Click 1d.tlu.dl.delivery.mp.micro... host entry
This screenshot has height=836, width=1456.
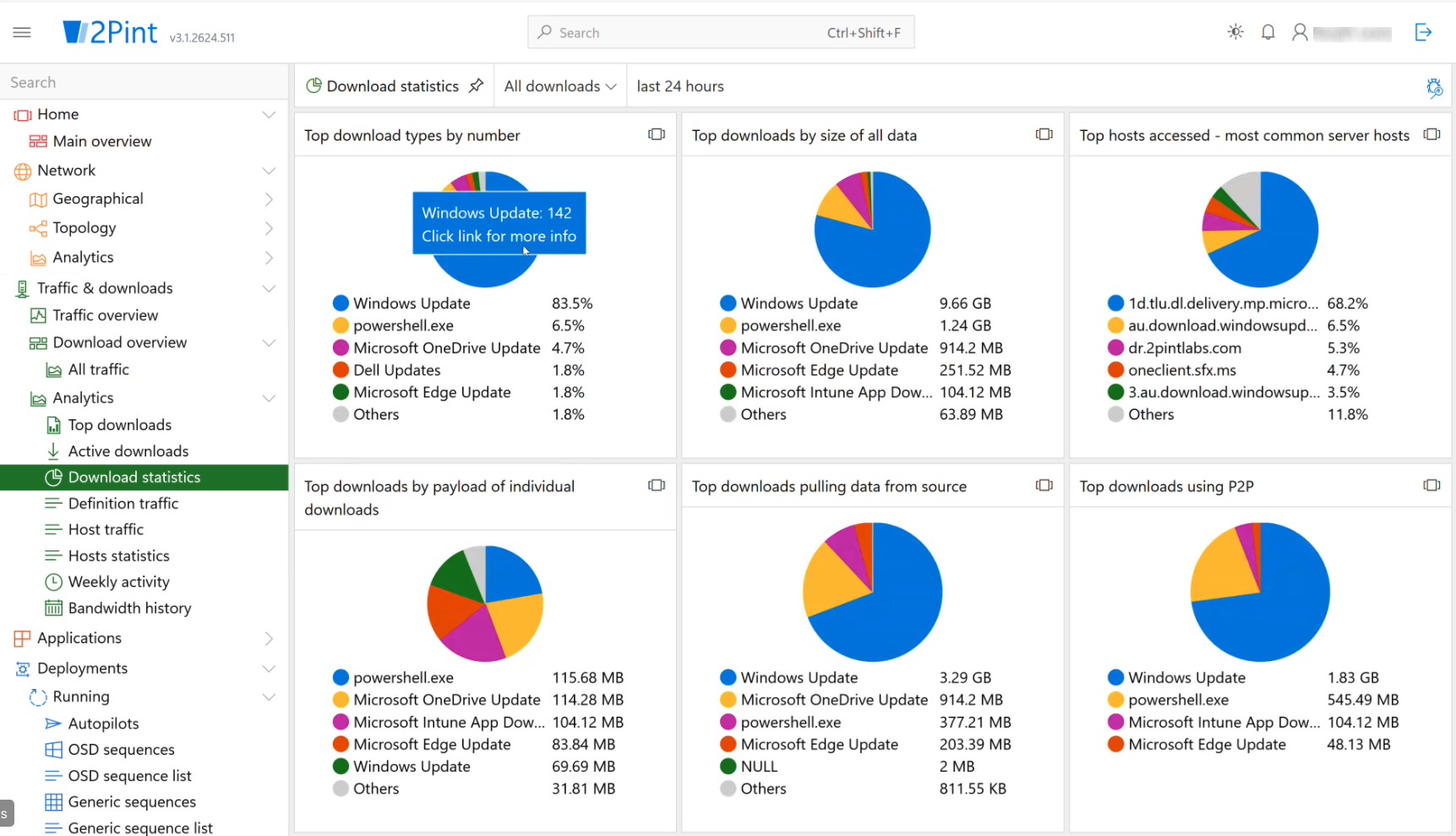(x=1223, y=303)
